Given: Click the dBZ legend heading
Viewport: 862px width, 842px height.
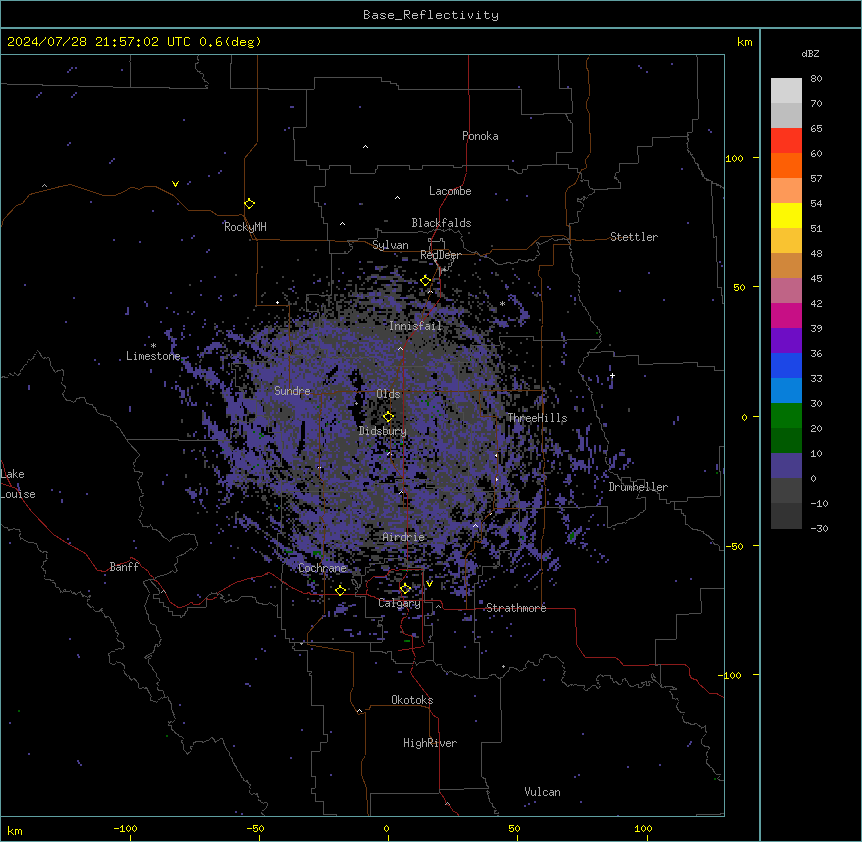Looking at the screenshot, I should pos(810,54).
